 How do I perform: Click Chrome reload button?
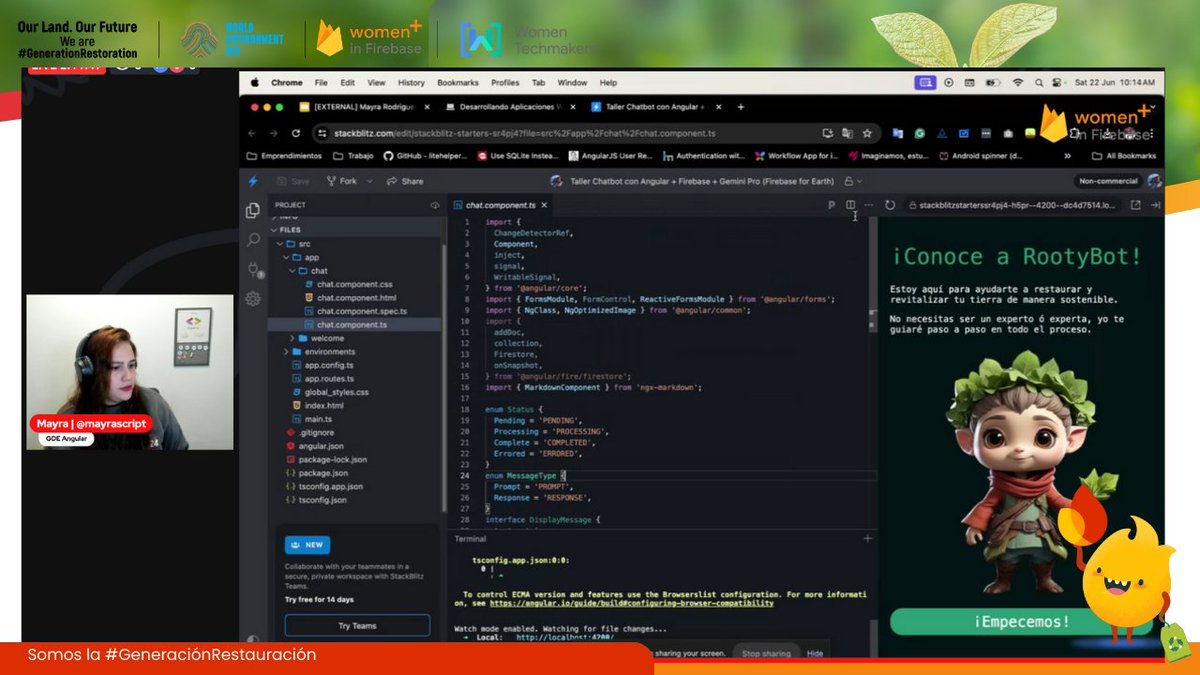point(296,133)
